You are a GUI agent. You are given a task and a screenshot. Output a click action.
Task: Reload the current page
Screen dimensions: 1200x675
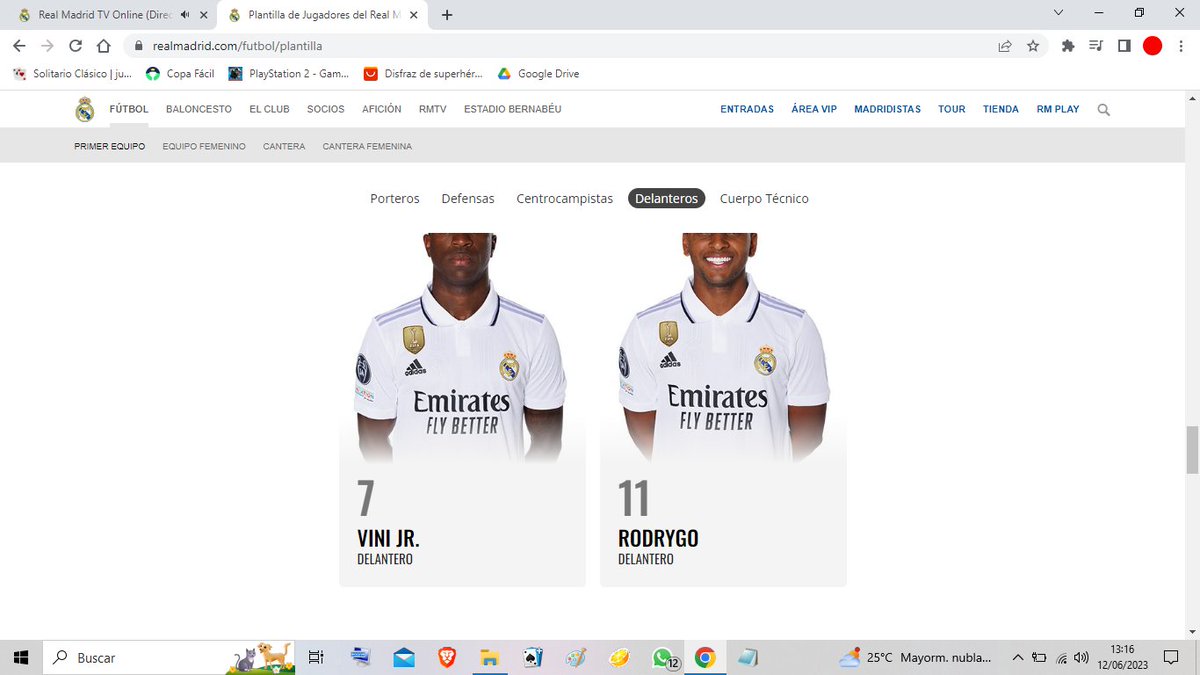75,46
